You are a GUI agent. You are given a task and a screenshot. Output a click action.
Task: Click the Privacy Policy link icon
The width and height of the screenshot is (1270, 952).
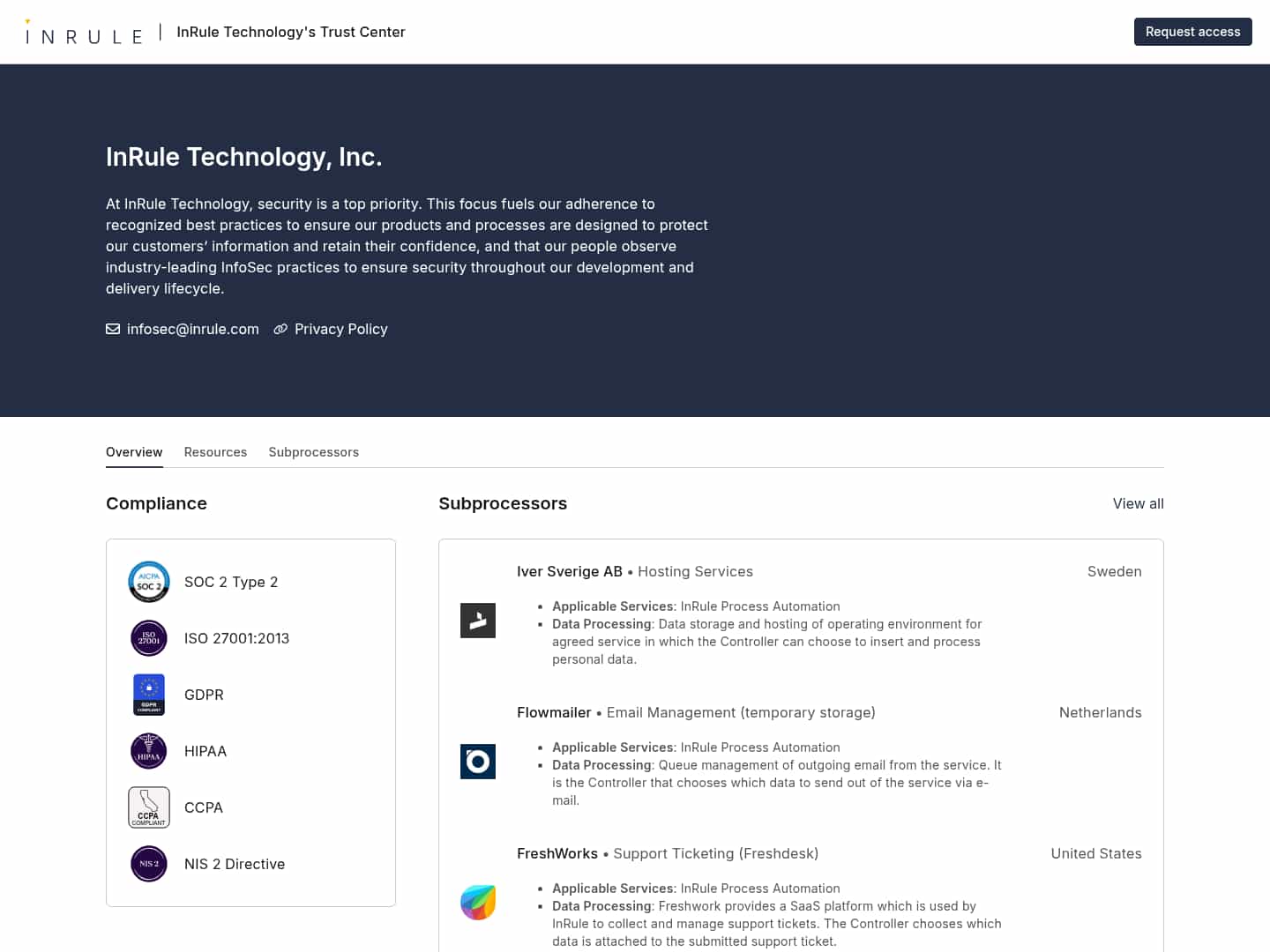coord(280,329)
